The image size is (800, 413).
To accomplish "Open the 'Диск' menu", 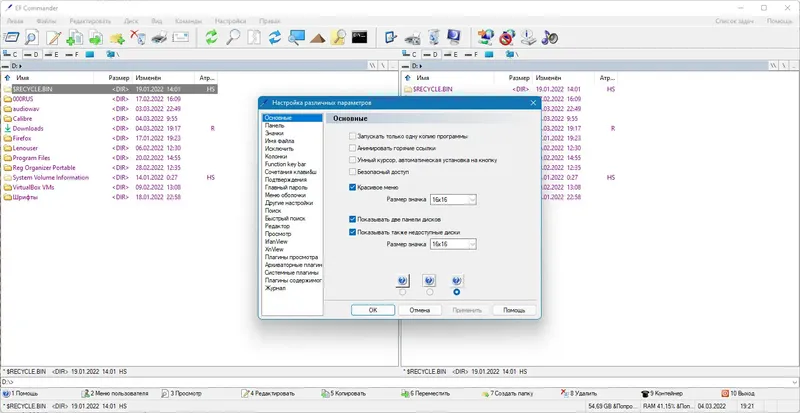I will click(x=131, y=21).
